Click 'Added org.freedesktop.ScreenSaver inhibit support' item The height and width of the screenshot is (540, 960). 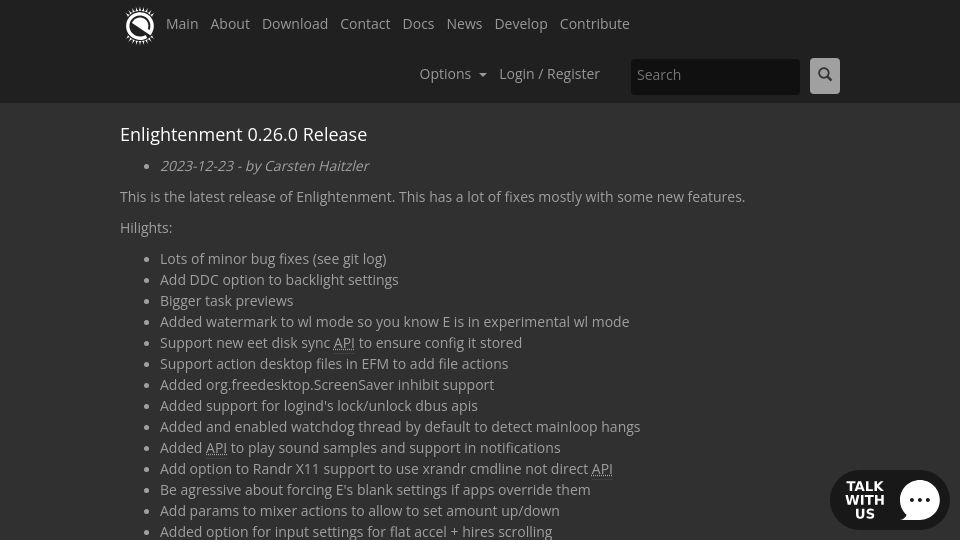(327, 385)
